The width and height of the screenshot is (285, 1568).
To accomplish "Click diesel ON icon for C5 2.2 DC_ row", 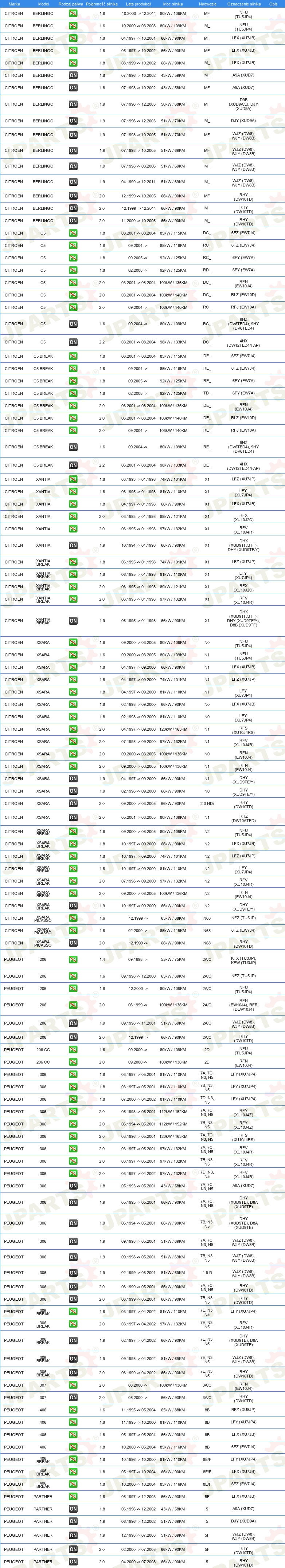I will [73, 342].
